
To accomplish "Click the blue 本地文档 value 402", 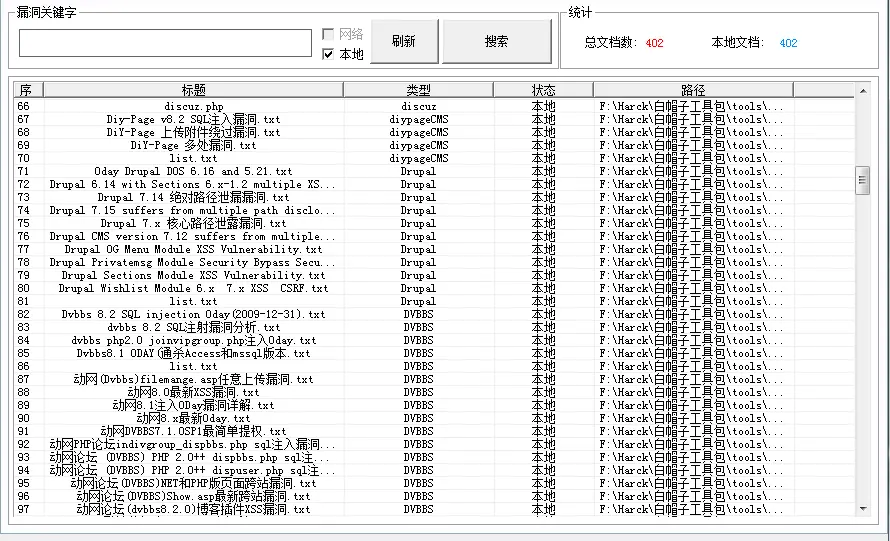I will click(x=788, y=43).
